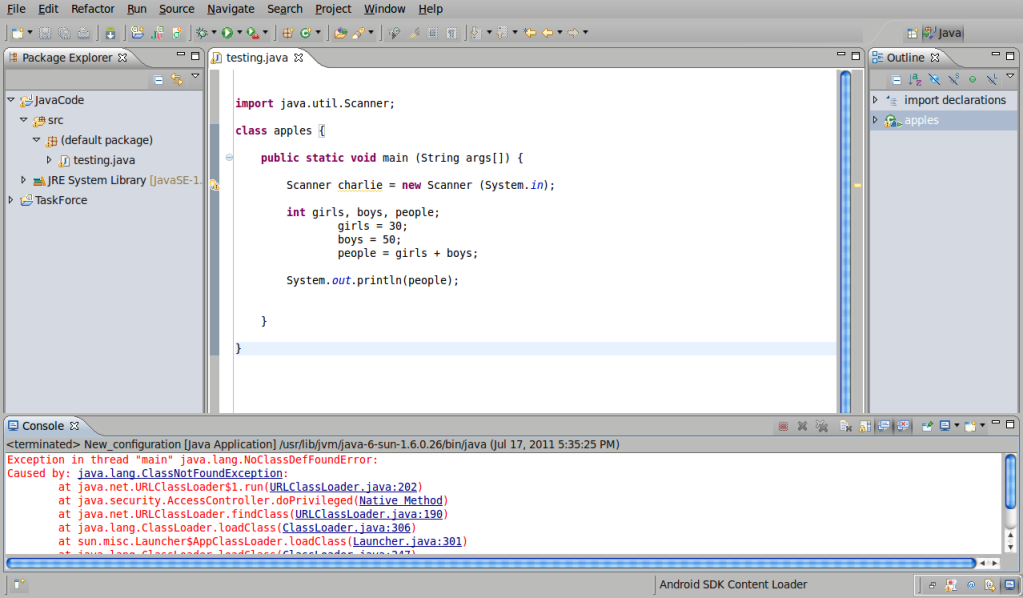The width and height of the screenshot is (1023, 598).
Task: Click Link with Editor in Package Explorer
Action: 177,79
